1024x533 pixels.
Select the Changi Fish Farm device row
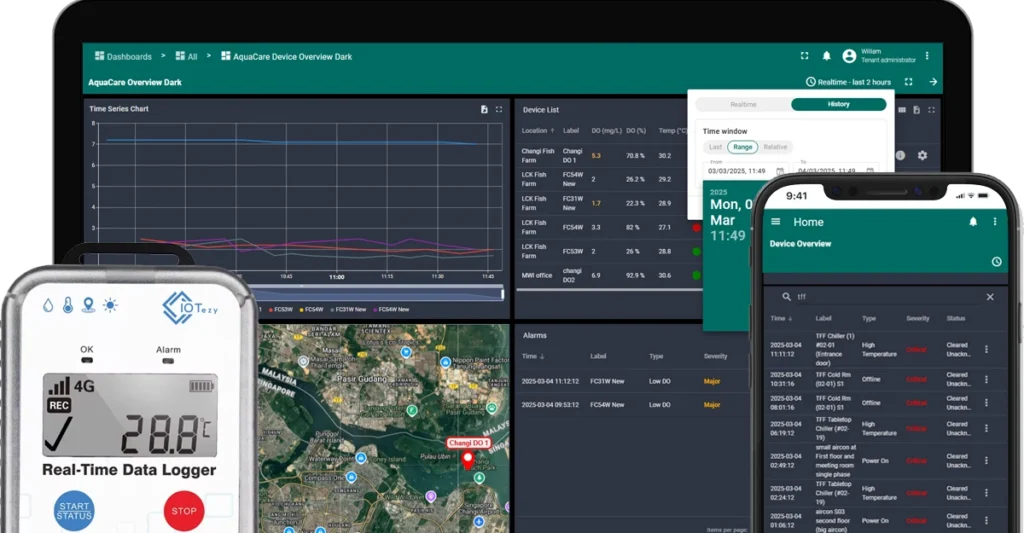[602, 155]
